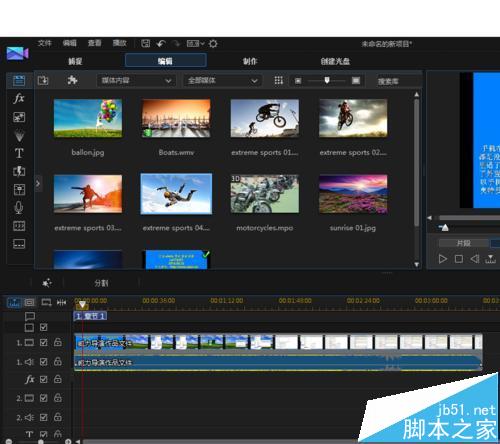500x444 pixels.
Task: Open the 文件 menu
Action: point(44,43)
